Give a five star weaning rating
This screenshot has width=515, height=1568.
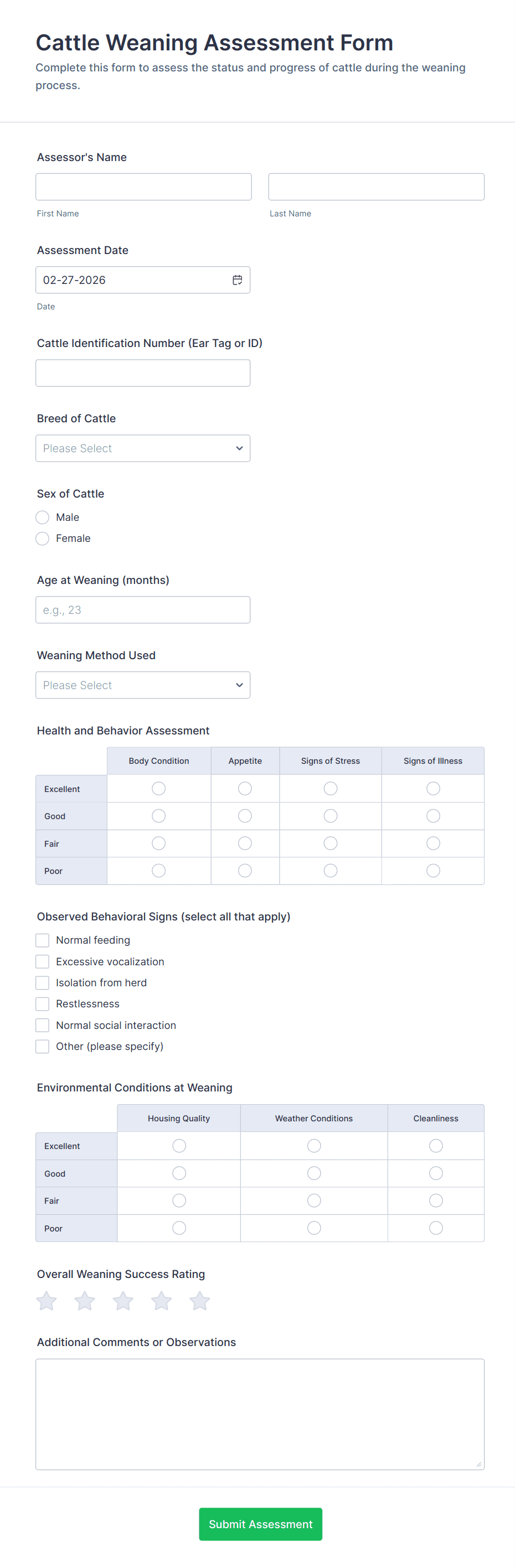[200, 1301]
